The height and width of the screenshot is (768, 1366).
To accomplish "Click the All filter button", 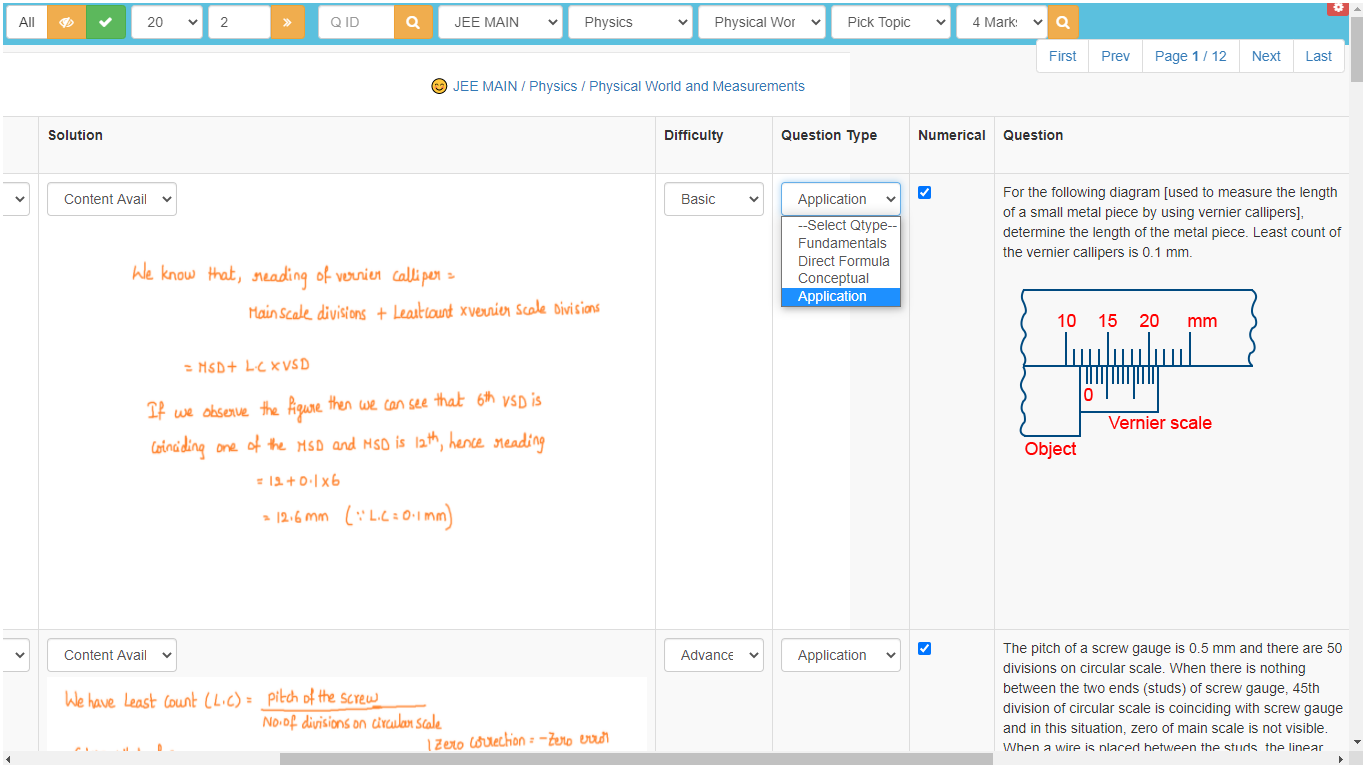I will click(27, 22).
